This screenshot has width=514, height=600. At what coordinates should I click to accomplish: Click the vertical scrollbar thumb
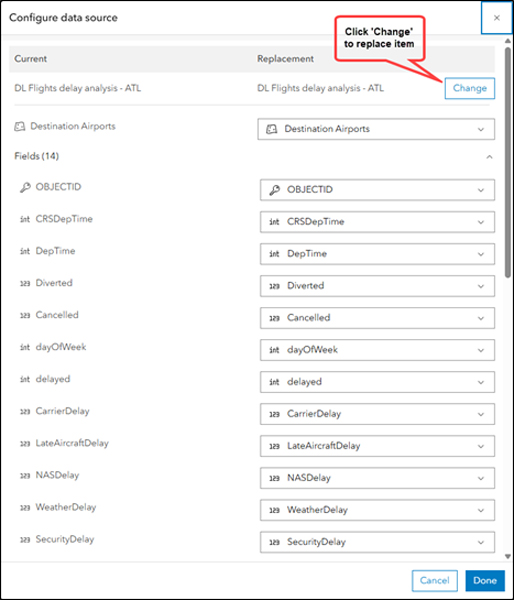click(507, 162)
